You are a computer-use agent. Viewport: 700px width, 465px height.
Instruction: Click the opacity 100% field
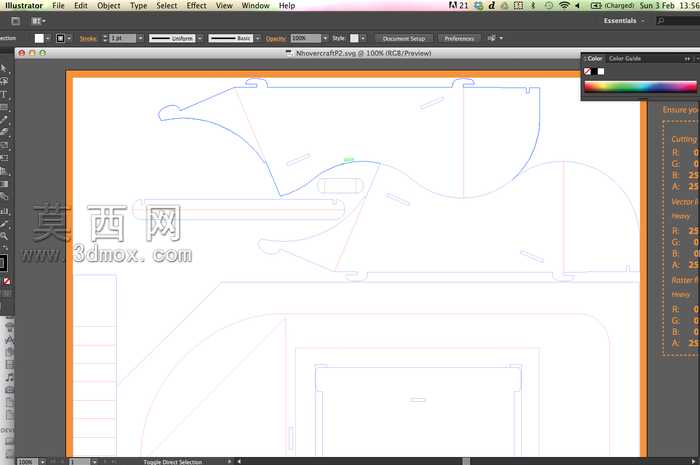(x=305, y=38)
